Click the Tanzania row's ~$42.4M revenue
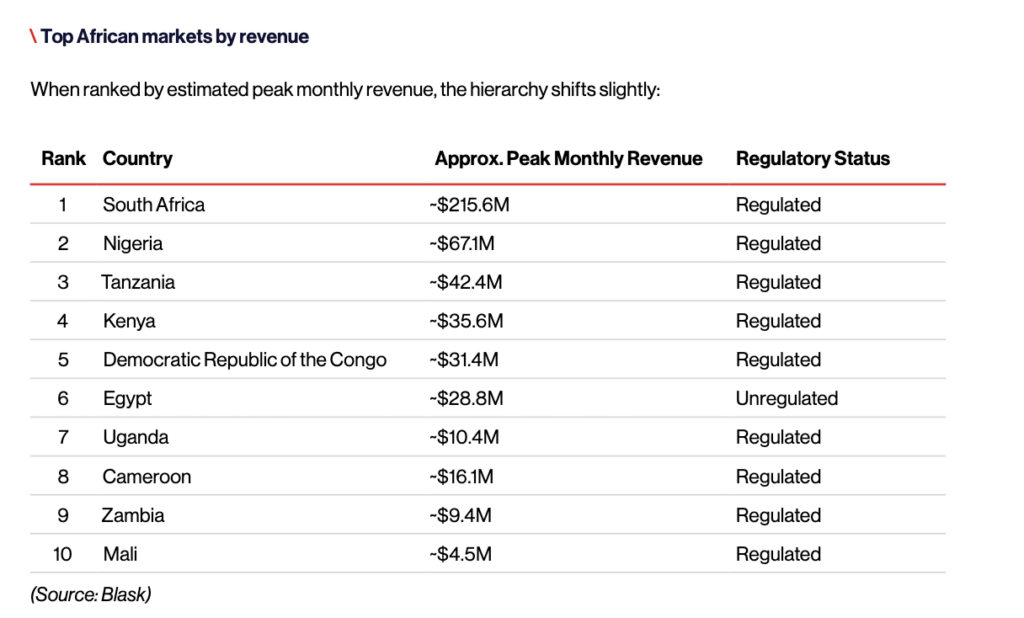1024x618 pixels. click(x=465, y=283)
